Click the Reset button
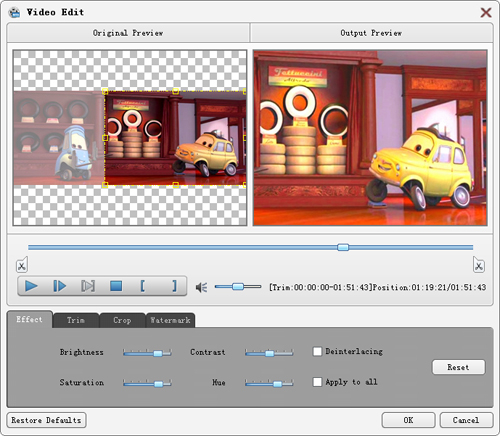 (x=458, y=367)
